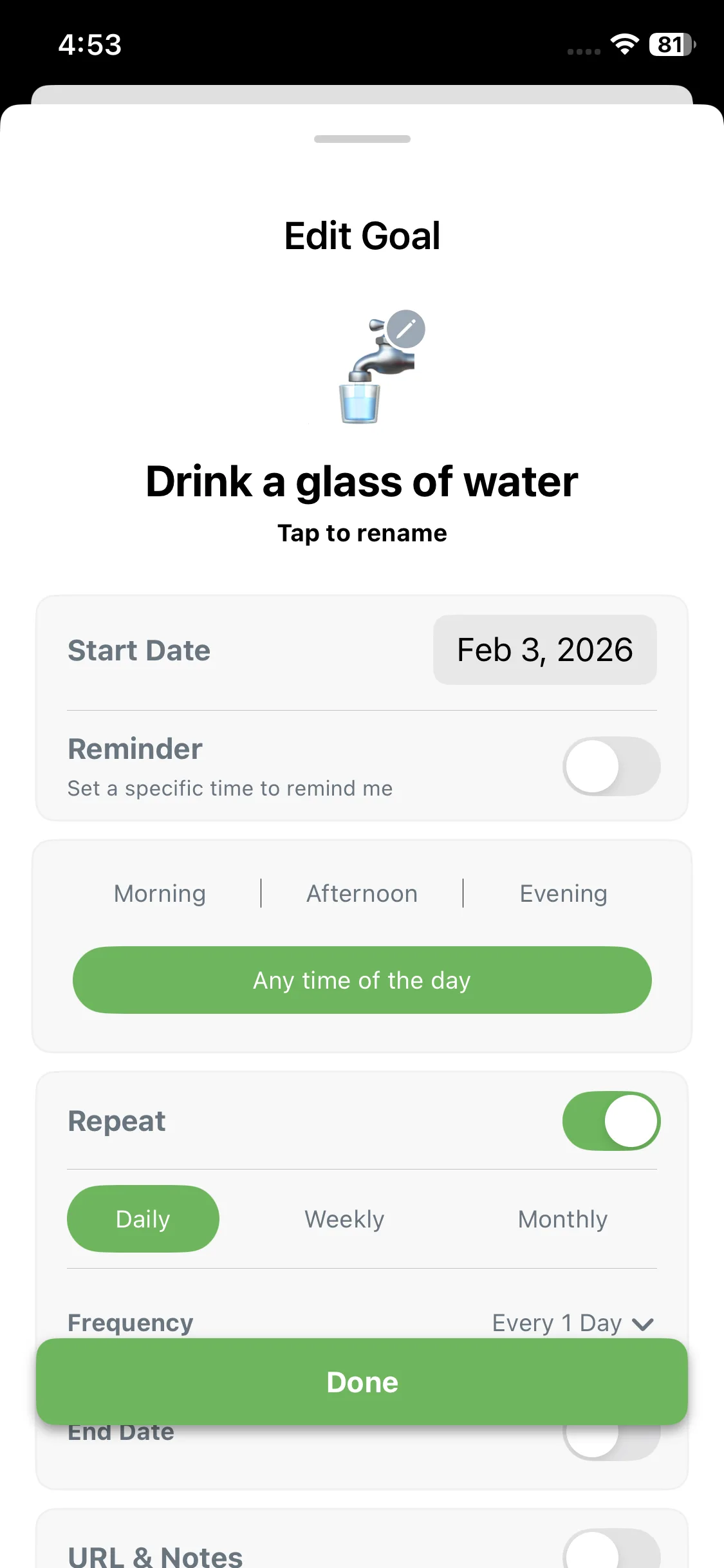
Task: Tap the pencil edit icon on emoji
Action: (405, 329)
